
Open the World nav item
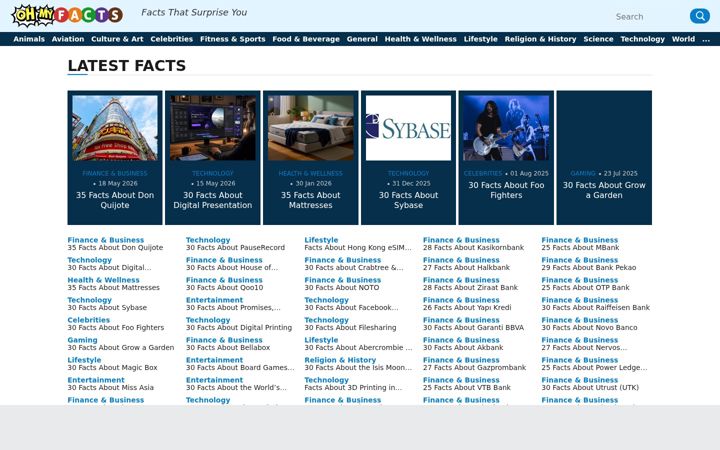(683, 39)
